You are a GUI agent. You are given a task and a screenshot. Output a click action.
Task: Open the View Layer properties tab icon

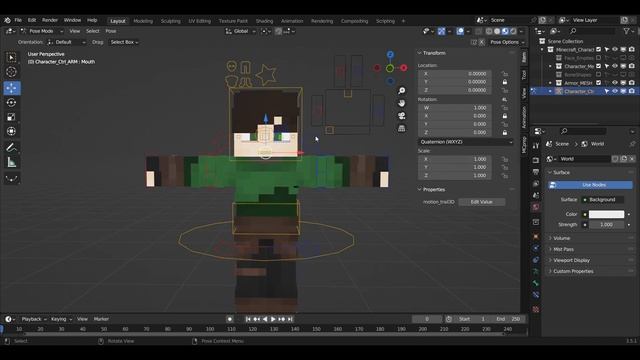click(536, 184)
